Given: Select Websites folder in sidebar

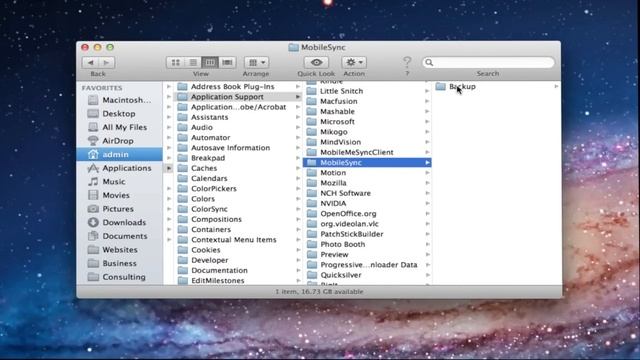Looking at the screenshot, I should point(120,249).
